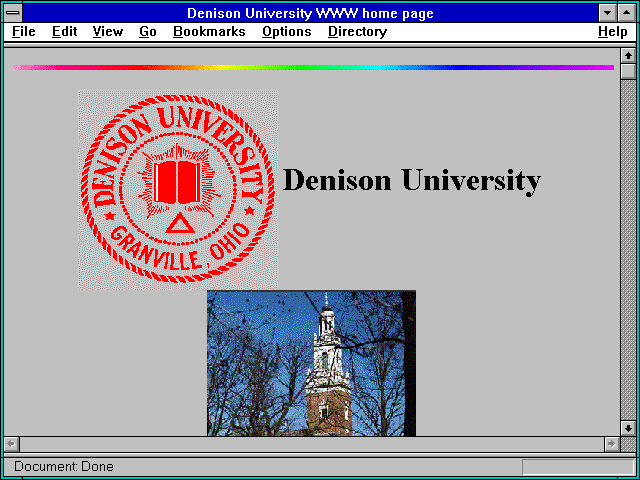Open the Go menu
Viewport: 640px width, 480px height.
tap(148, 32)
